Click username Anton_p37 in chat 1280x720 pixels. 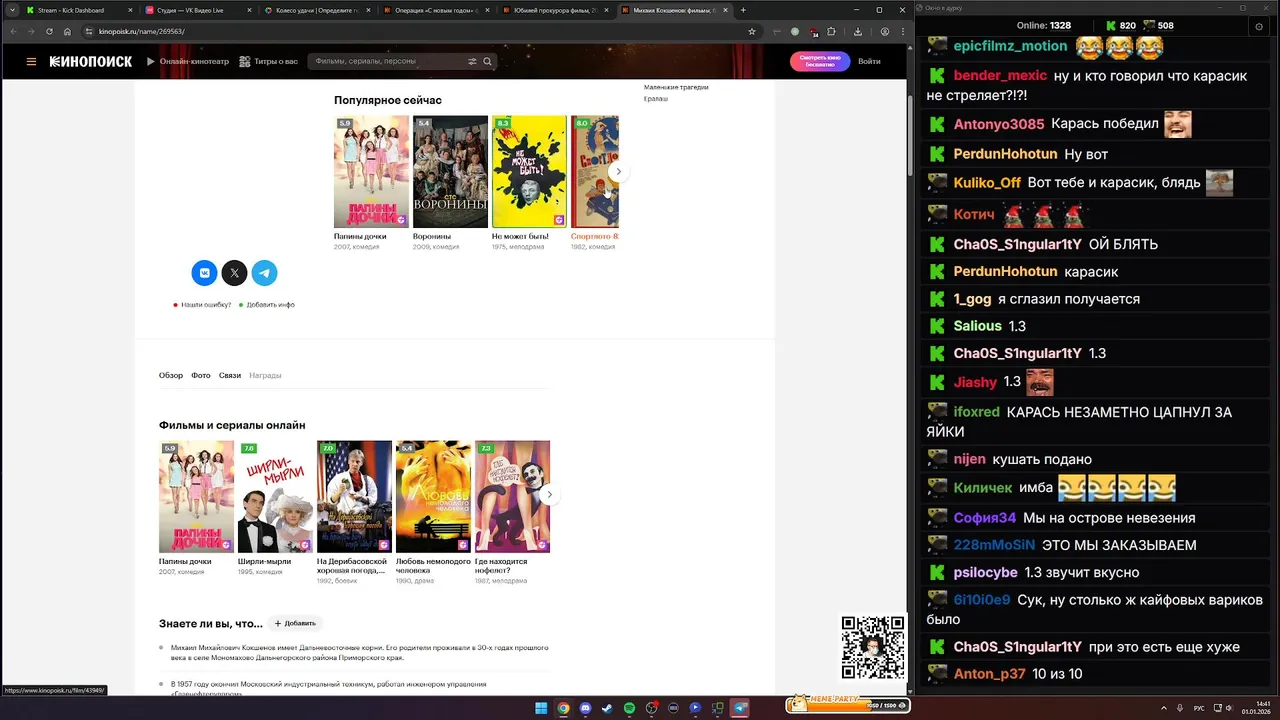pos(990,674)
